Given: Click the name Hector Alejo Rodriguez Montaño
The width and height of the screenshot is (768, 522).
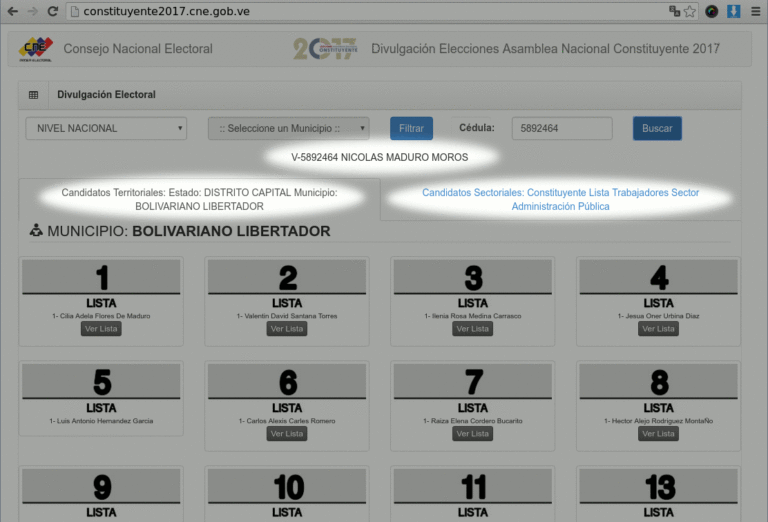Looking at the screenshot, I should (x=662, y=421).
